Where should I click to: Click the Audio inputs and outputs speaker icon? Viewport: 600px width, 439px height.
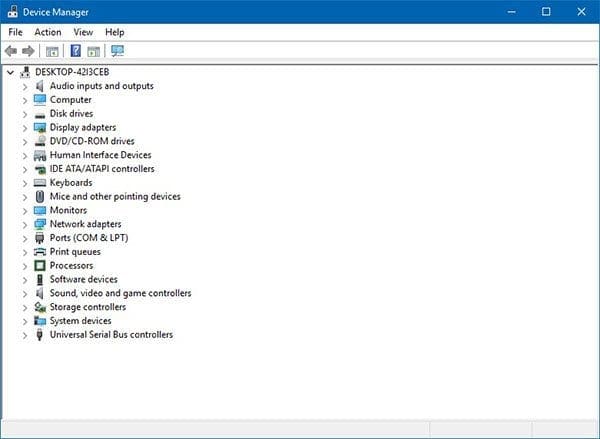[x=40, y=86]
